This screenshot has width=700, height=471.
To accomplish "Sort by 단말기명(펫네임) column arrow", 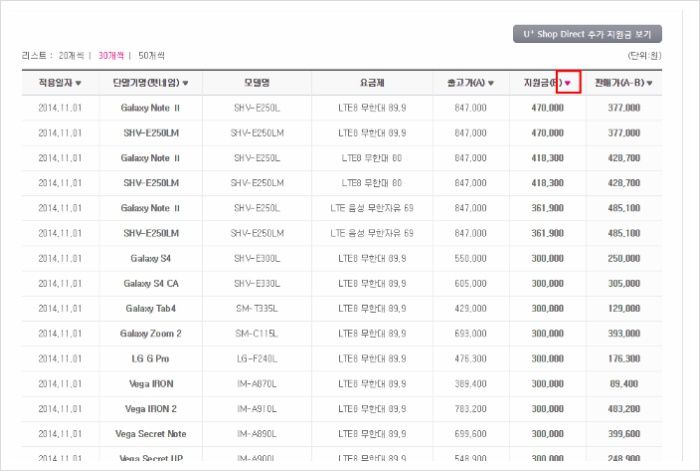I will pyautogui.click(x=185, y=83).
